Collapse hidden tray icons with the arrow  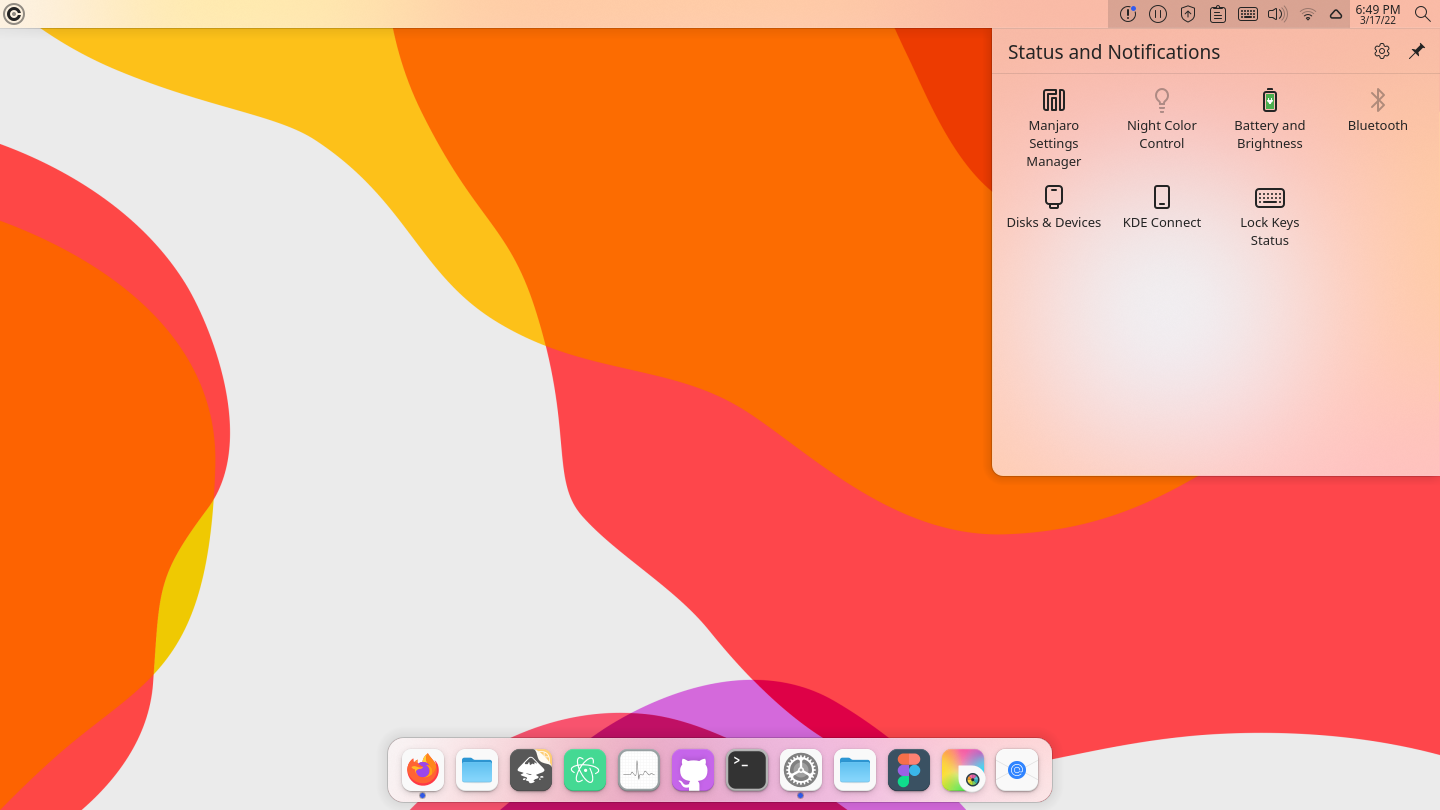coord(1336,14)
